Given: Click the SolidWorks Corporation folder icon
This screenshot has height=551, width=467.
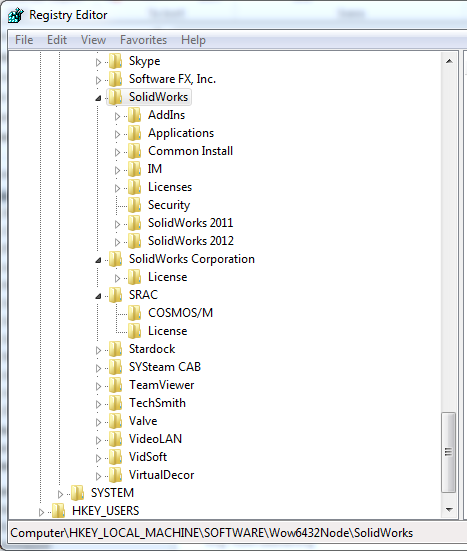Looking at the screenshot, I should (115, 259).
